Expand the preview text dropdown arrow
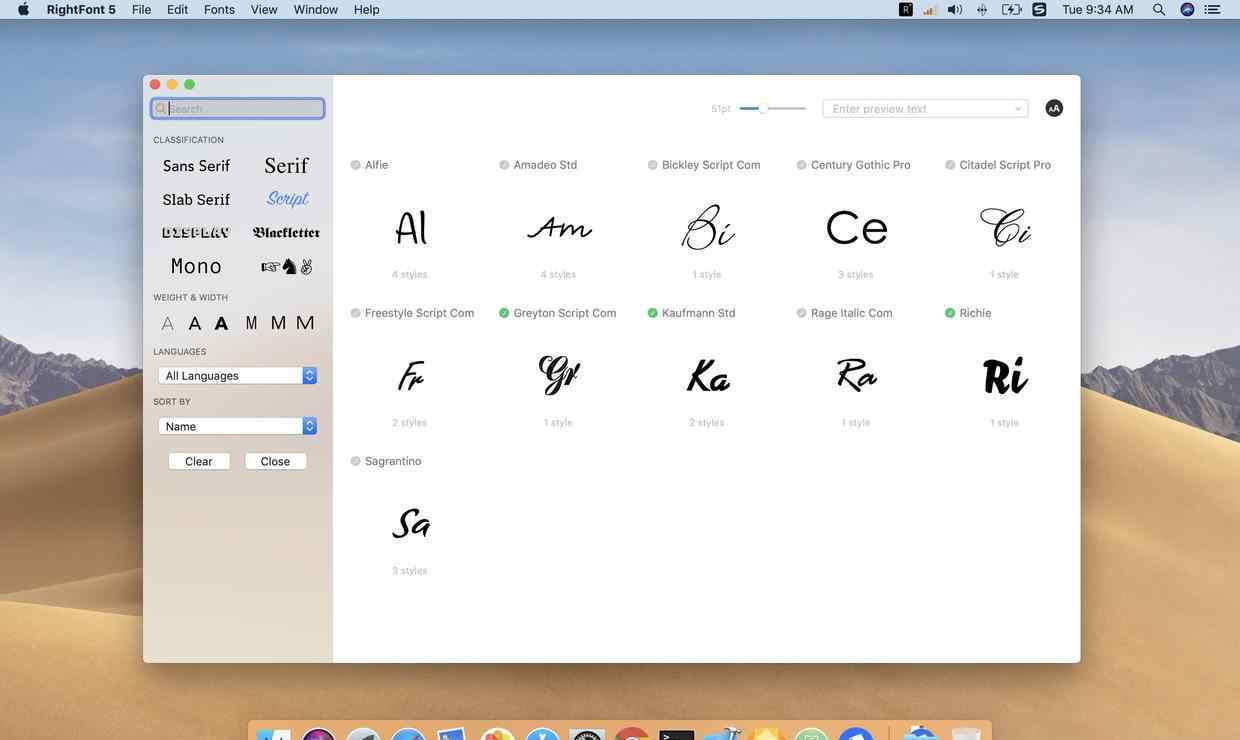 (x=1018, y=109)
